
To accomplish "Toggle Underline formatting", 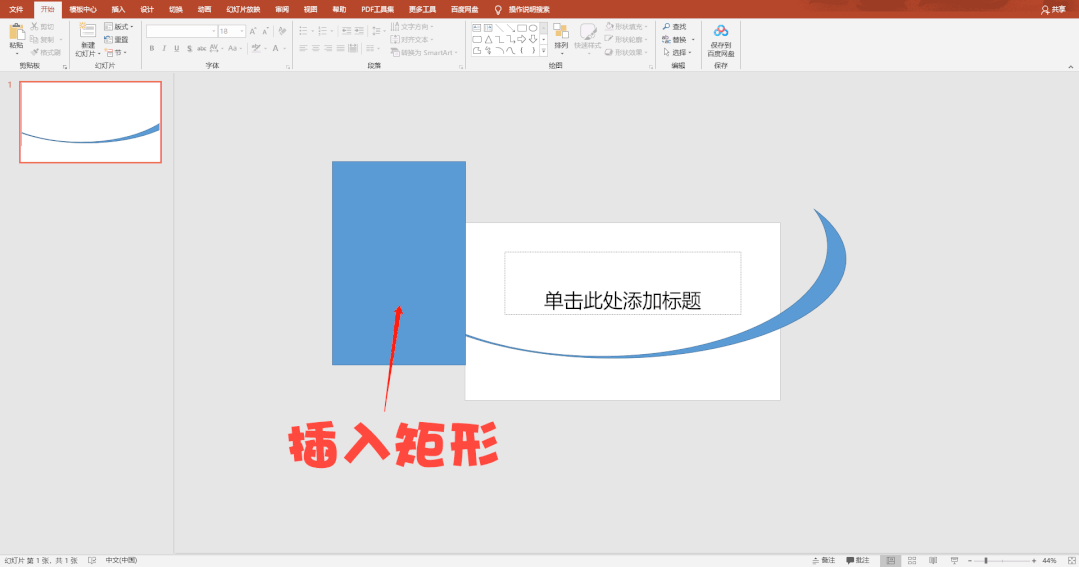I will tap(177, 48).
